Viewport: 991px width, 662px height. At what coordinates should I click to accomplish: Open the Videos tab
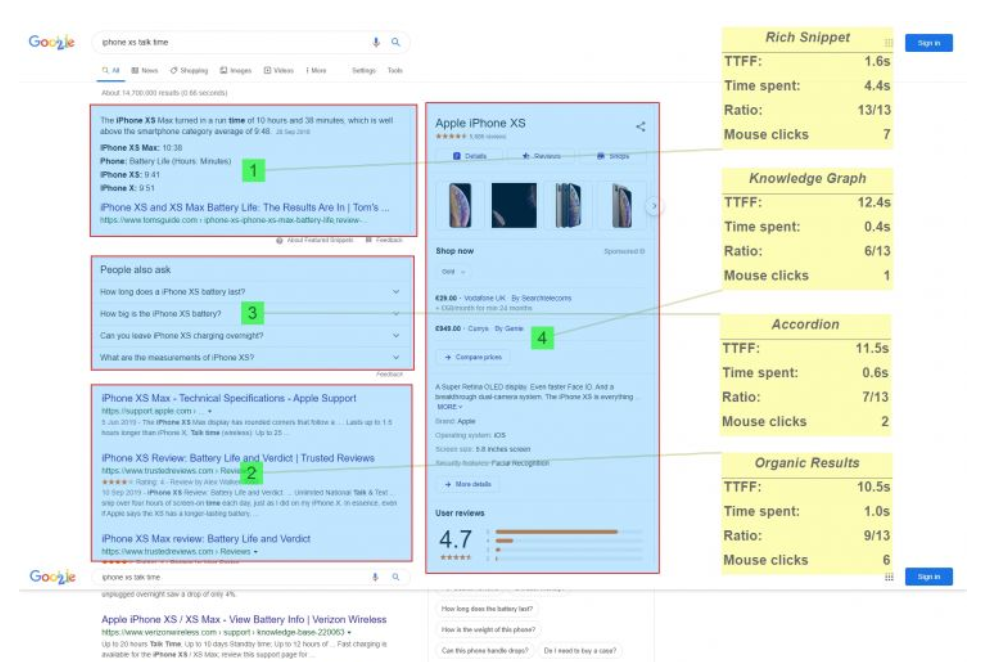point(279,71)
